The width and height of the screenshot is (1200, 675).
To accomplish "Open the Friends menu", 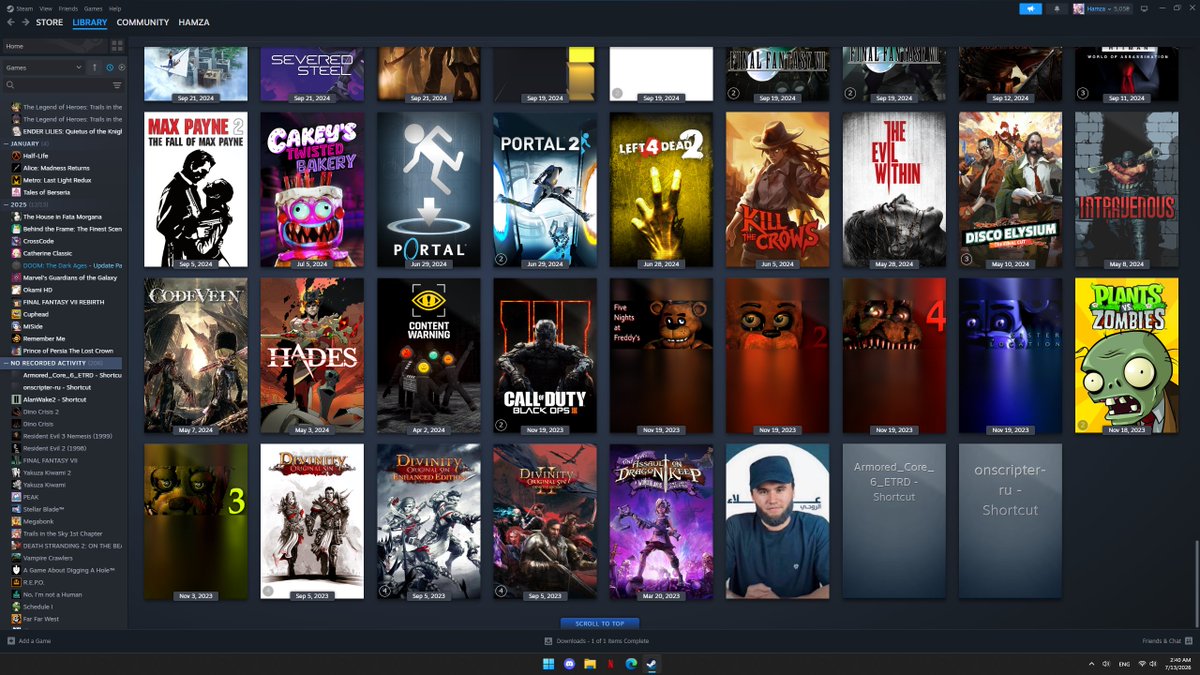I will pyautogui.click(x=67, y=8).
